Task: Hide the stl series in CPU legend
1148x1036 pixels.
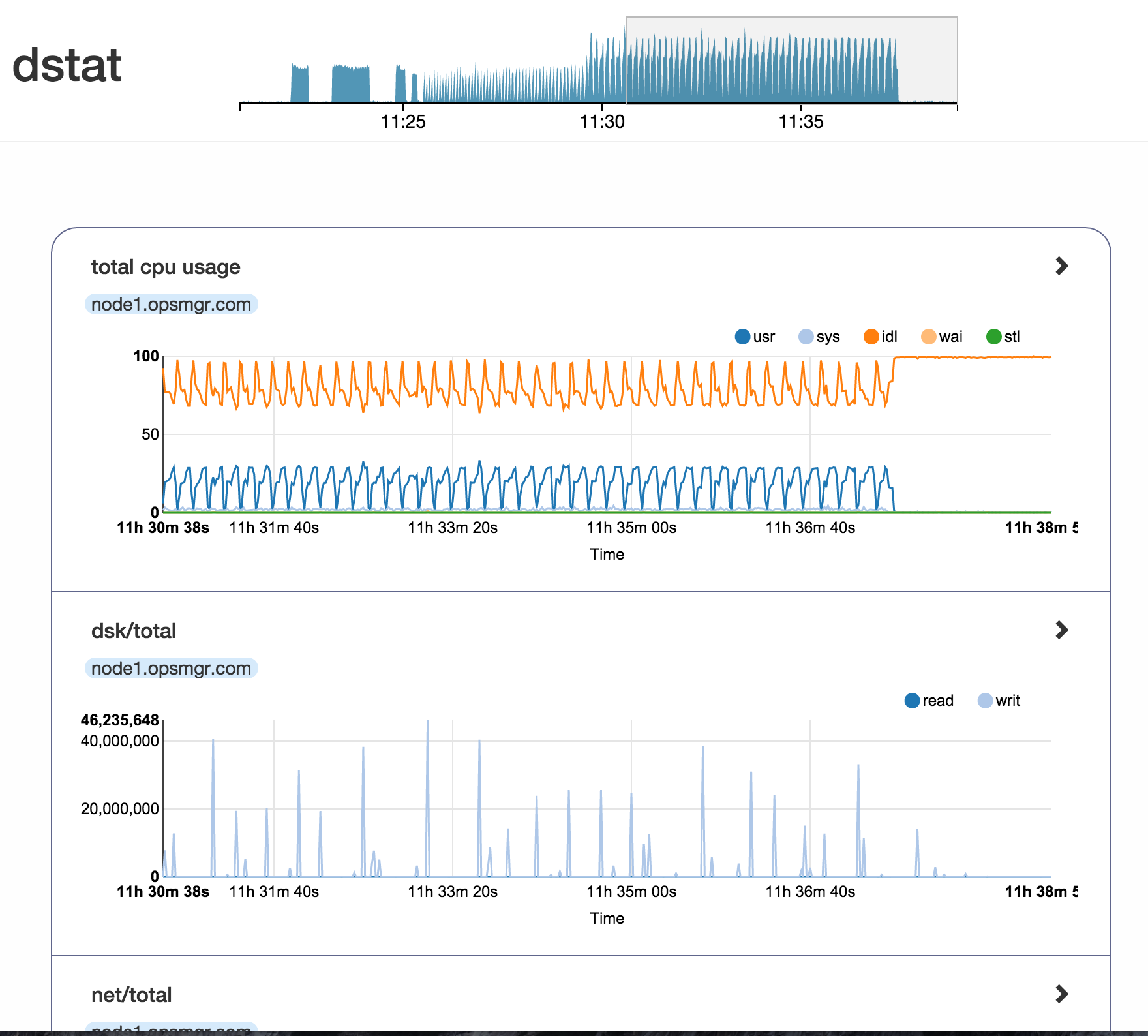Action: point(1003,337)
